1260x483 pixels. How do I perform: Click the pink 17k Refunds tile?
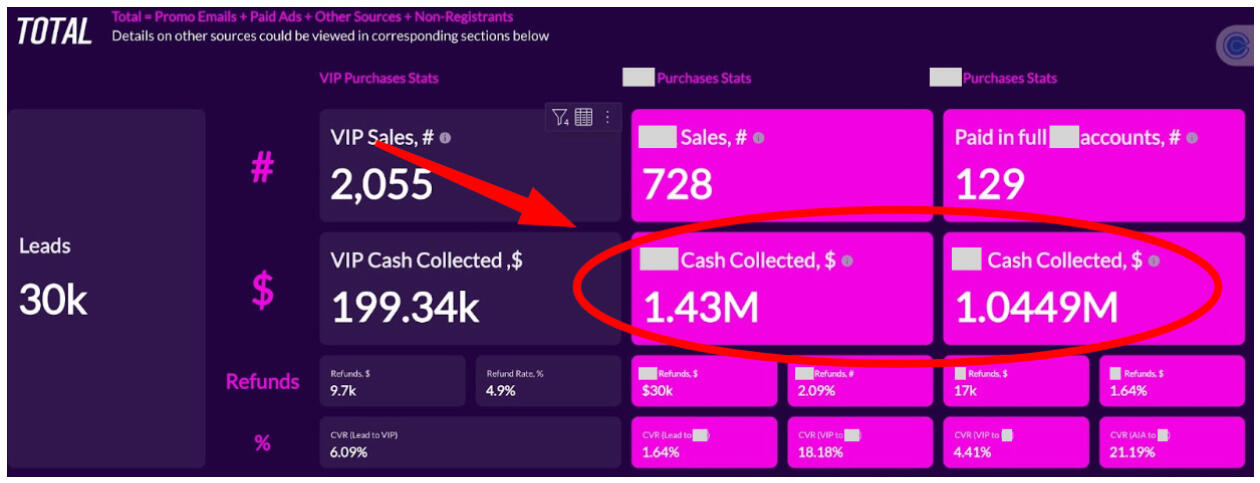1015,381
